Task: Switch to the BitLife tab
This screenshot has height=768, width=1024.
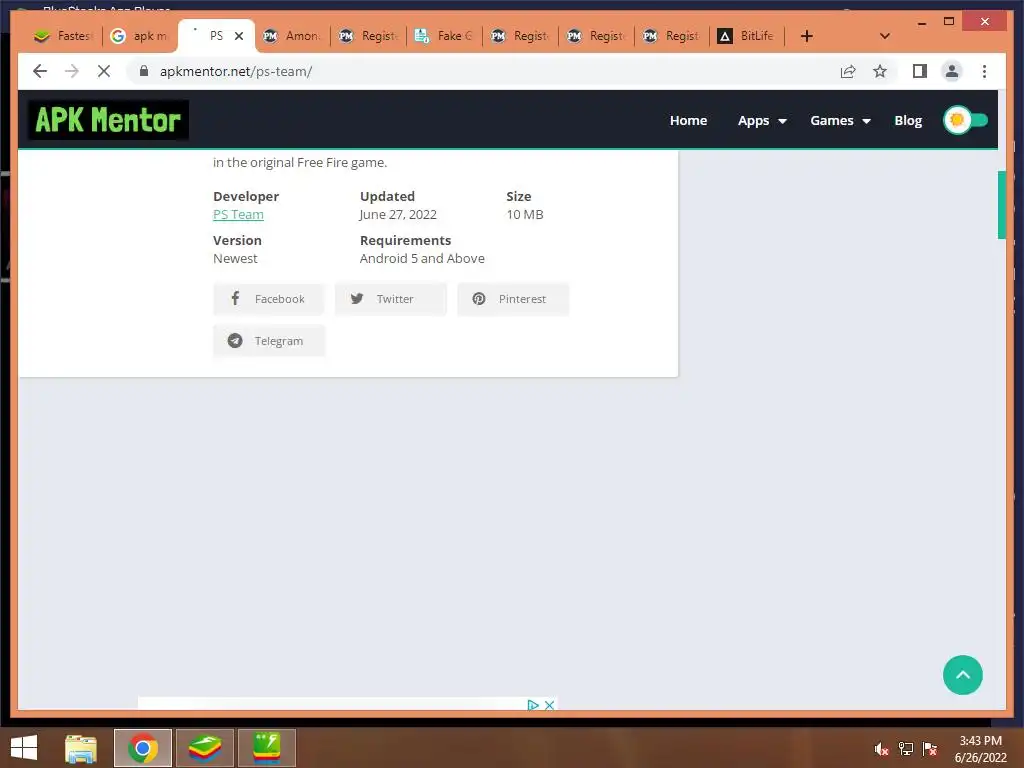Action: (x=747, y=36)
